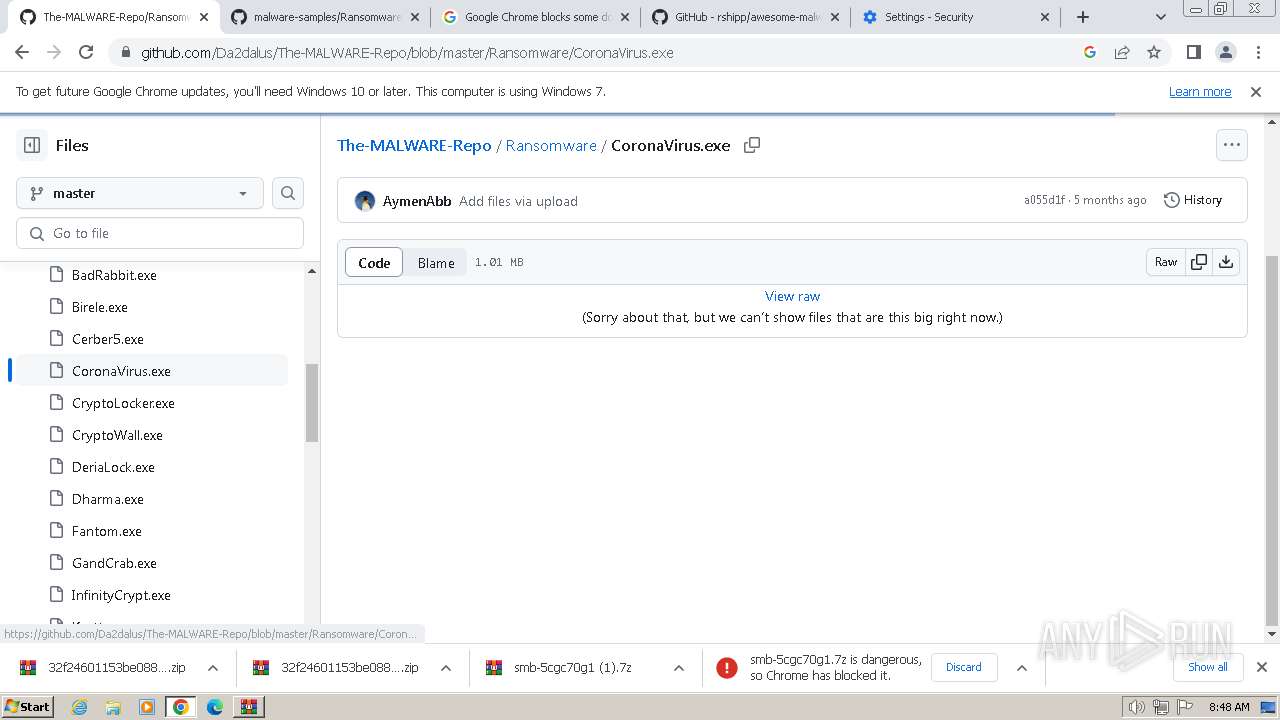The height and width of the screenshot is (720, 1280).
Task: Download raw file icon
Action: pos(1226,262)
